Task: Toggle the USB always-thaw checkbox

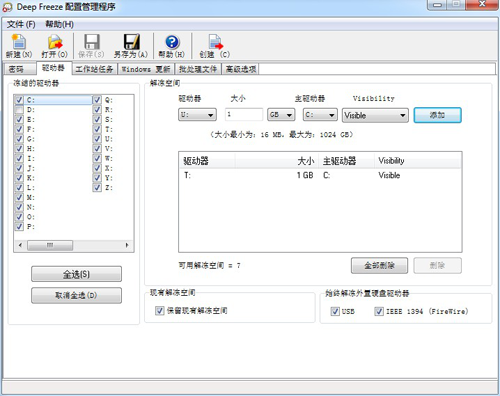Action: (x=335, y=311)
